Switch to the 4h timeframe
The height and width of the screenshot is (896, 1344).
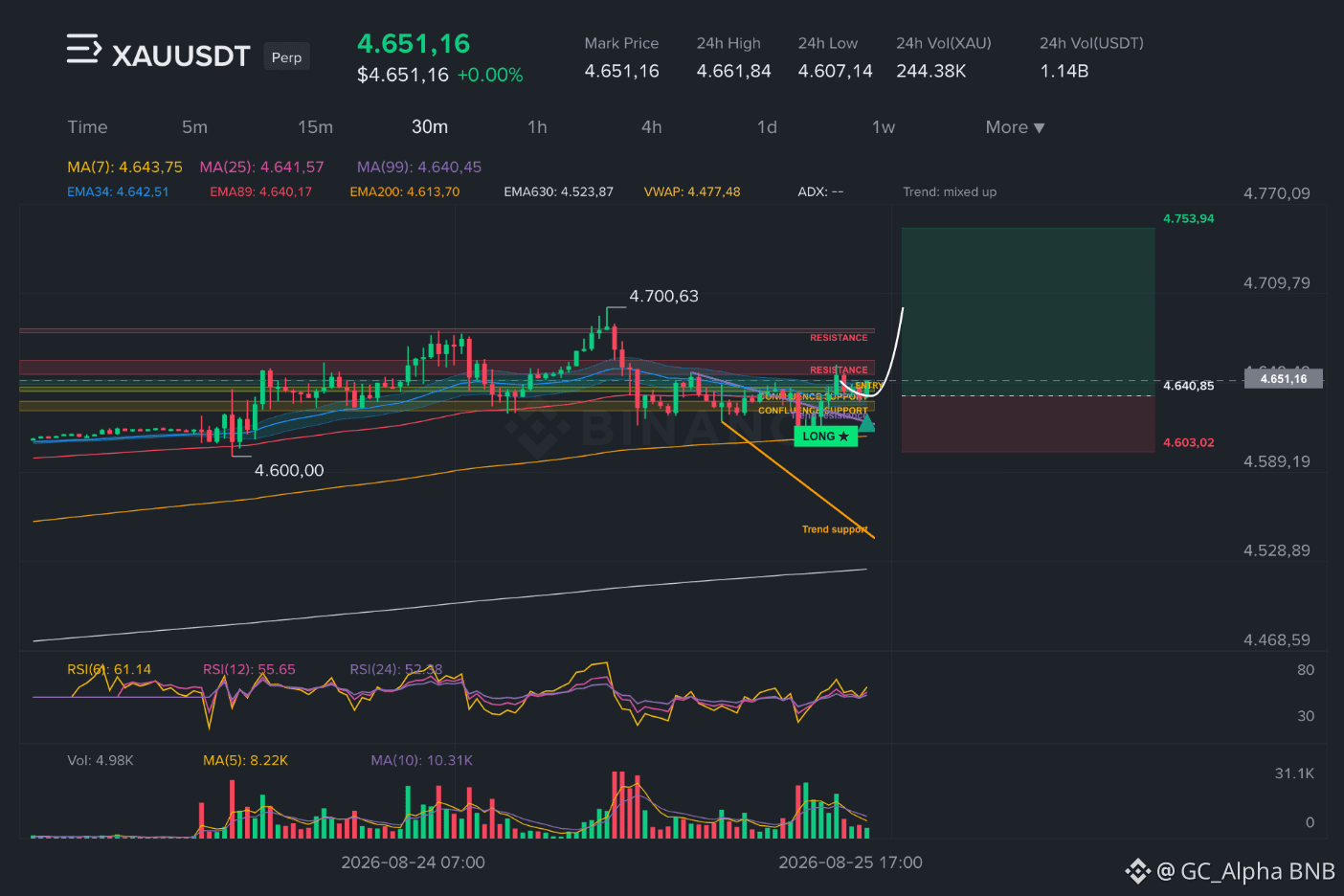coord(651,127)
